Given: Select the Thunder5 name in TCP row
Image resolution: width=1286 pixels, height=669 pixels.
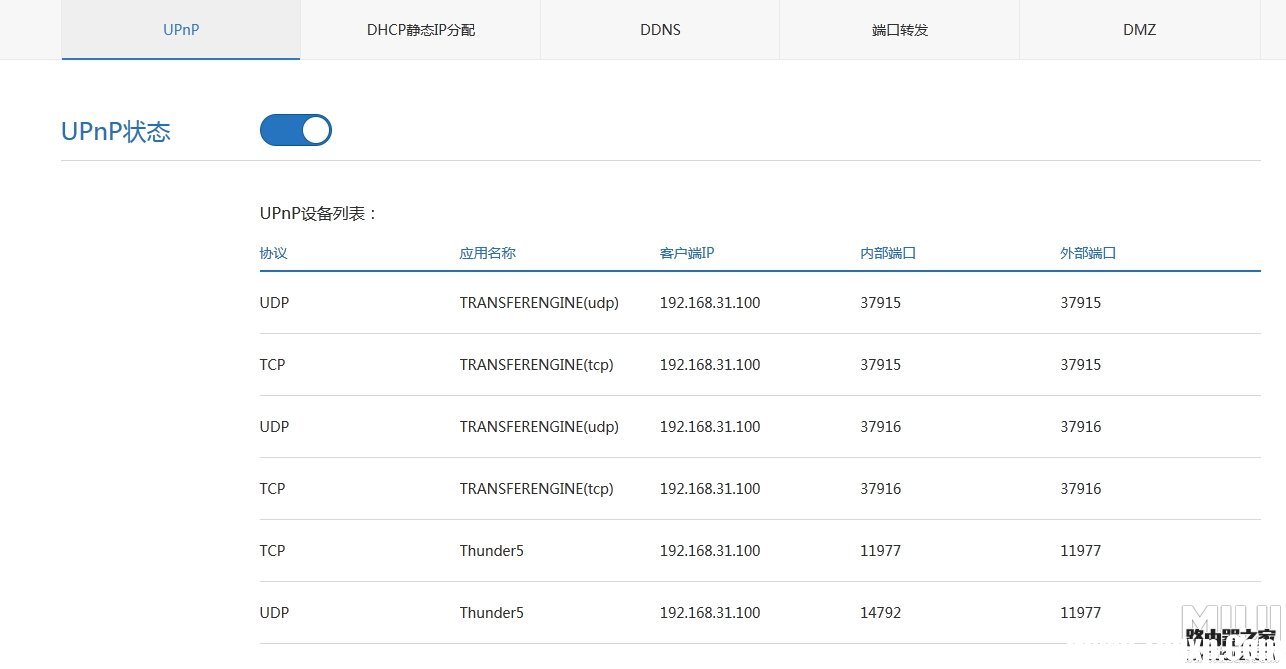Looking at the screenshot, I should 491,551.
